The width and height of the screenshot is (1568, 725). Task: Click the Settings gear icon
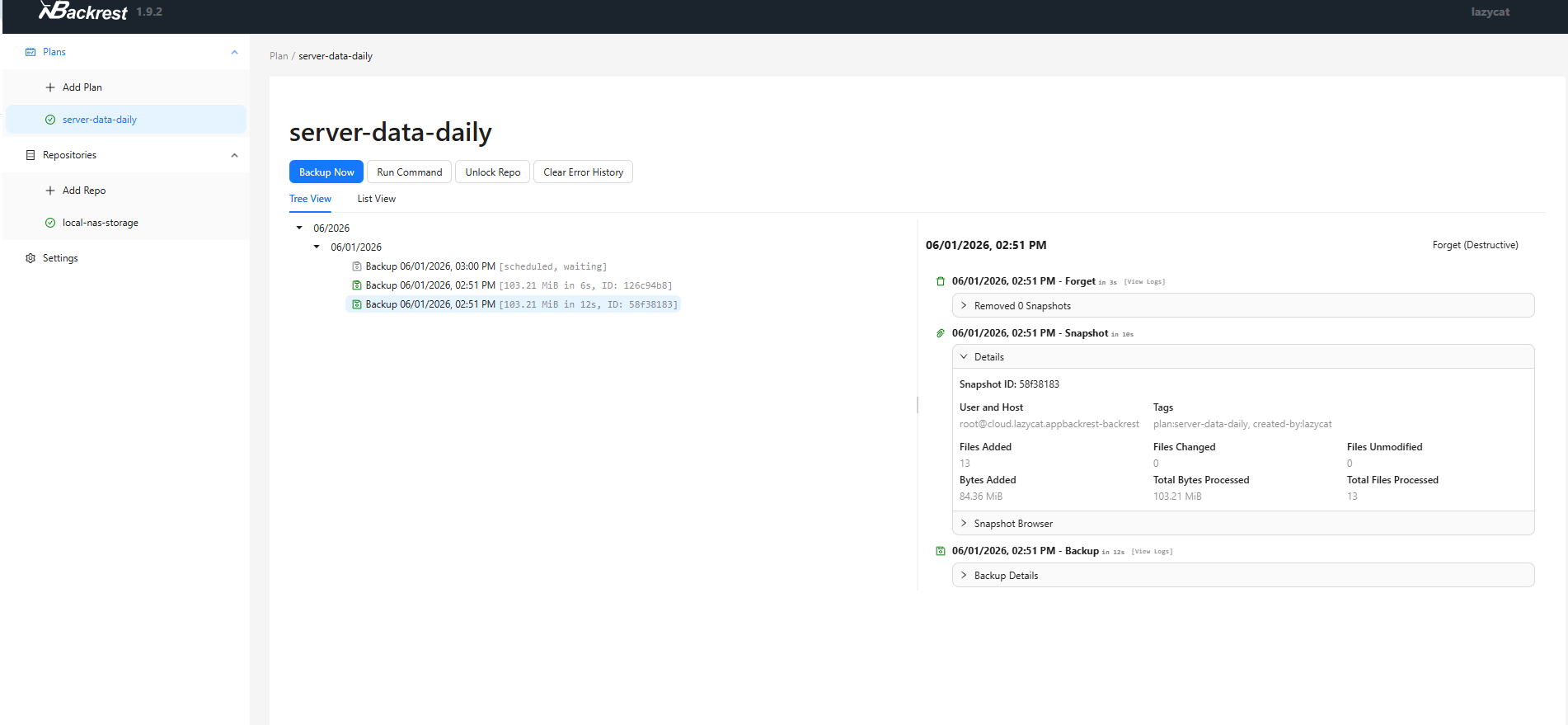click(31, 258)
